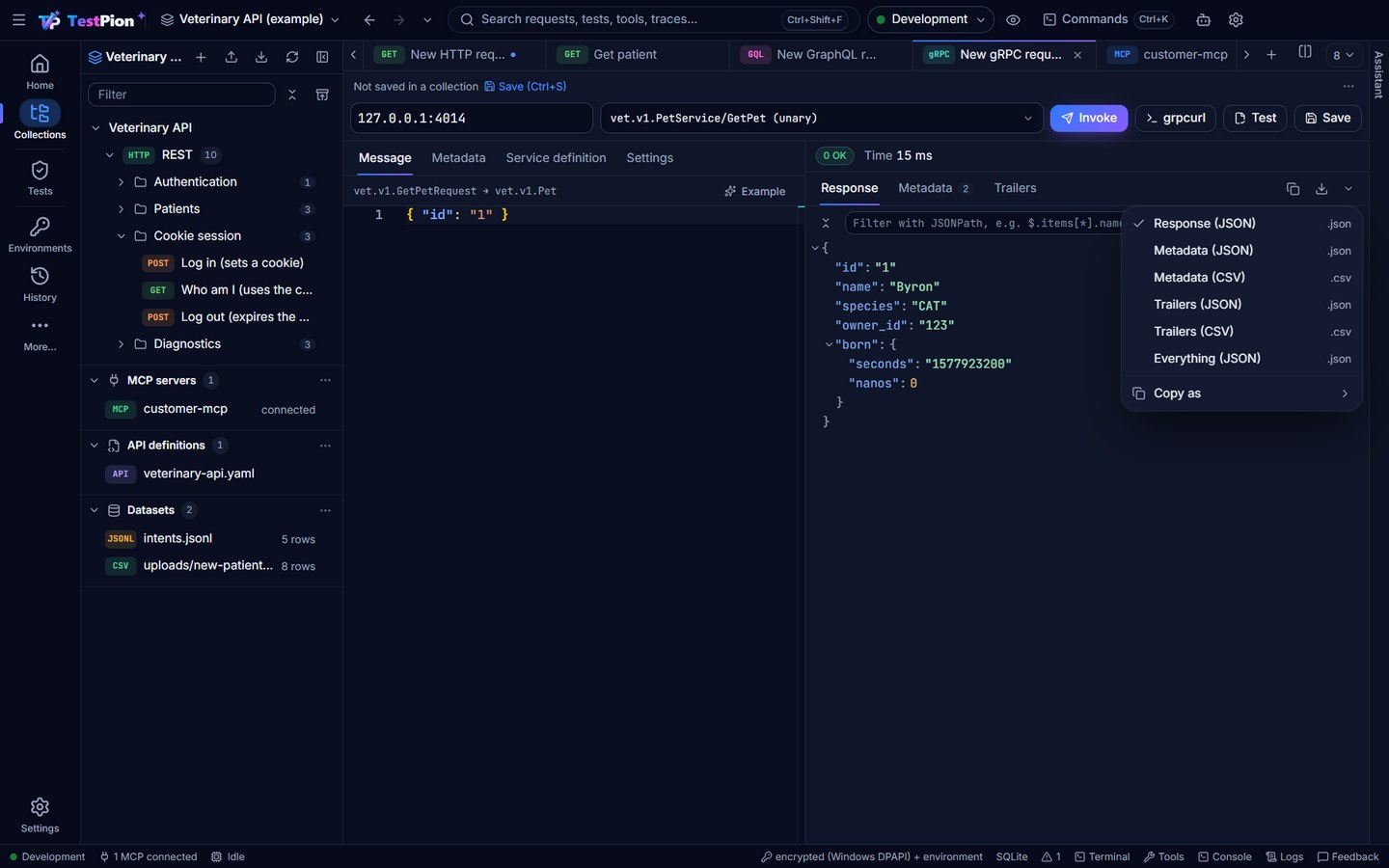This screenshot has width=1389, height=868.
Task: Select Everything (JSON) export option
Action: 1241,358
